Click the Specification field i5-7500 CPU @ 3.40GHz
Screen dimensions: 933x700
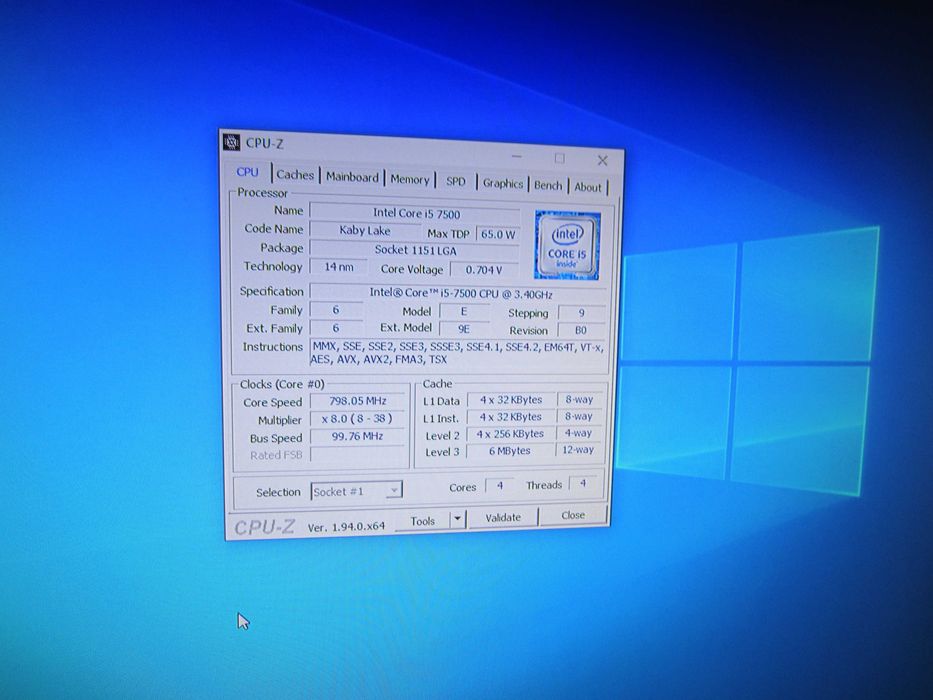(x=459, y=293)
